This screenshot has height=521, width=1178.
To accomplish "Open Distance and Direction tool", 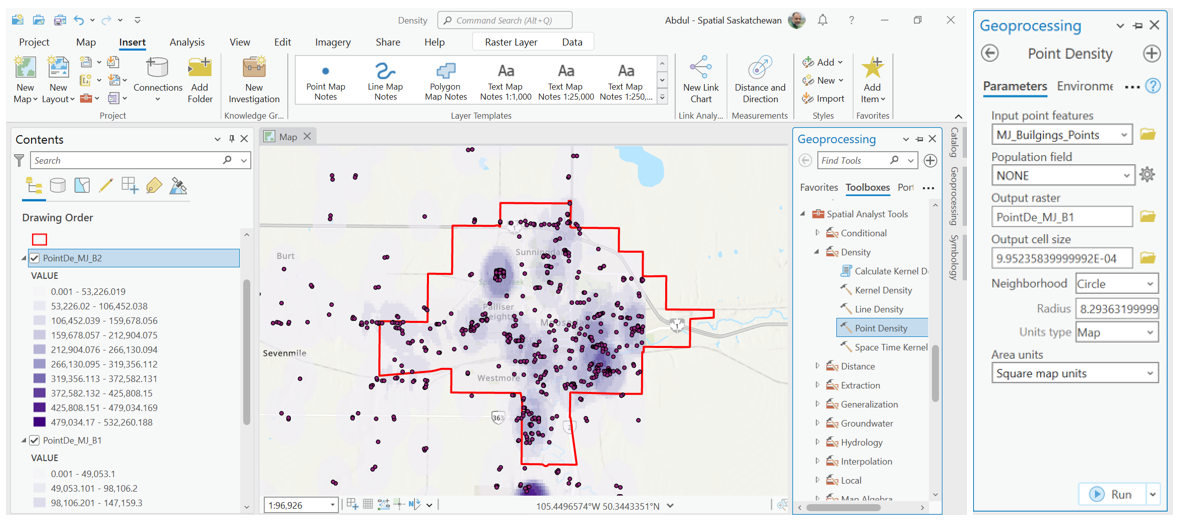I will (760, 70).
